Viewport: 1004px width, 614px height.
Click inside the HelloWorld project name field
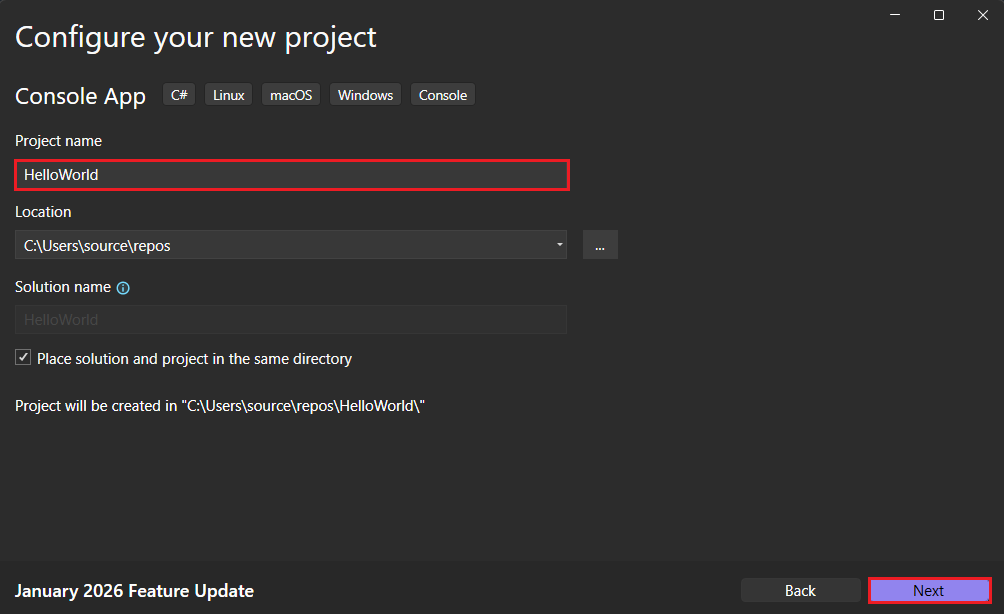tap(291, 174)
